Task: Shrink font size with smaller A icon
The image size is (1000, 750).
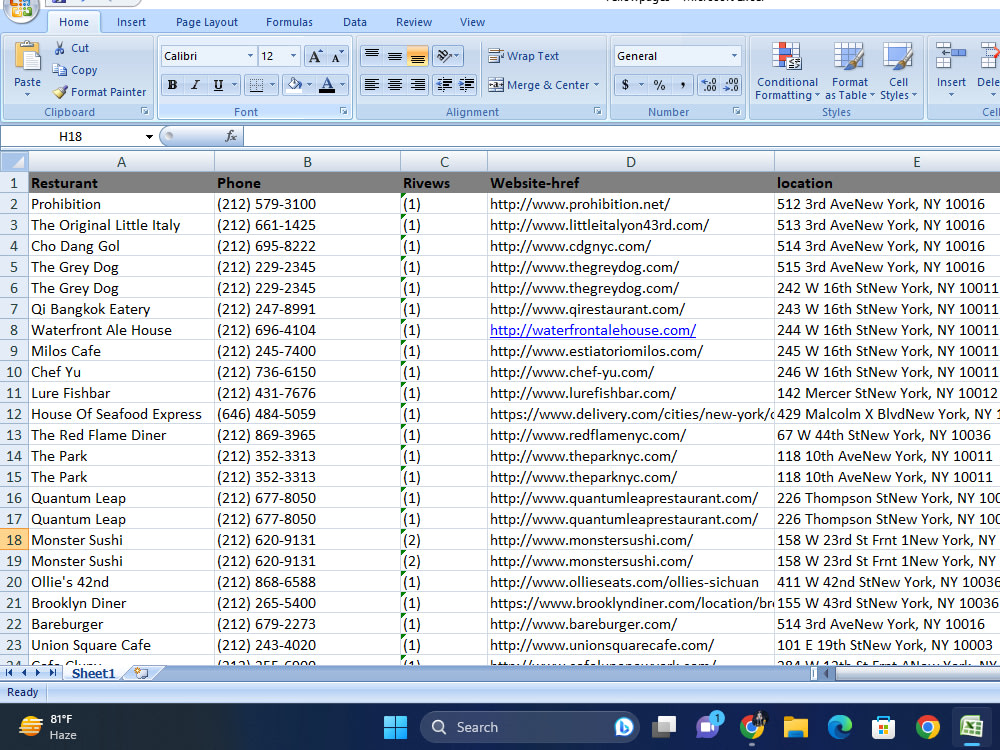Action: (337, 56)
